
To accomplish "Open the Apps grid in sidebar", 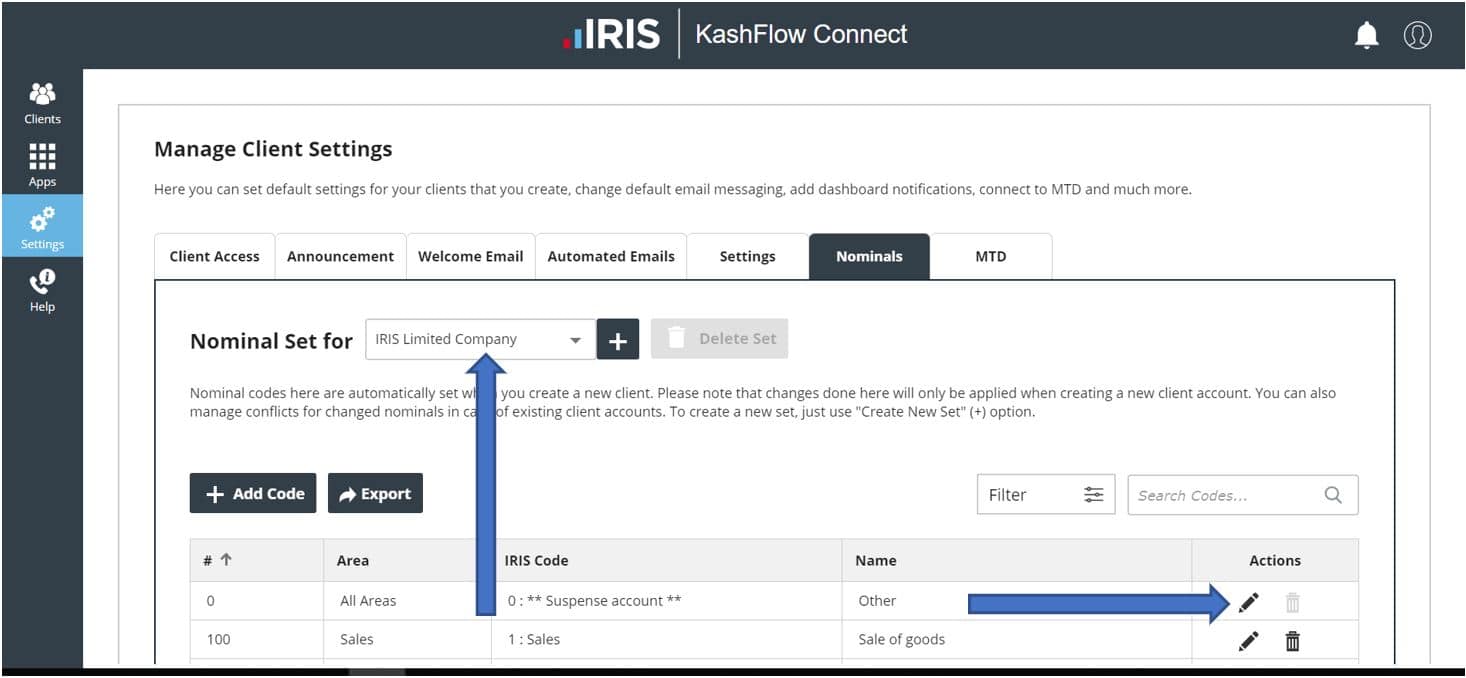I will [42, 165].
